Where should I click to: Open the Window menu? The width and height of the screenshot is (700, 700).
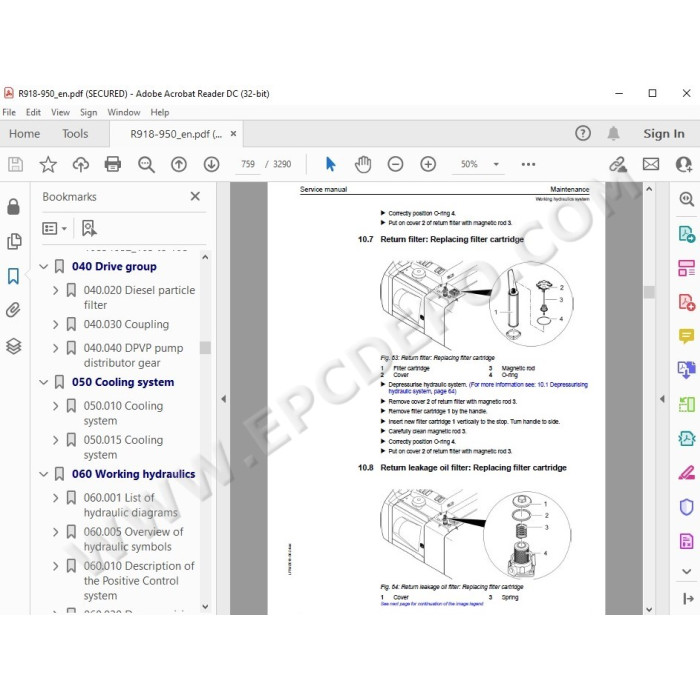tap(124, 112)
